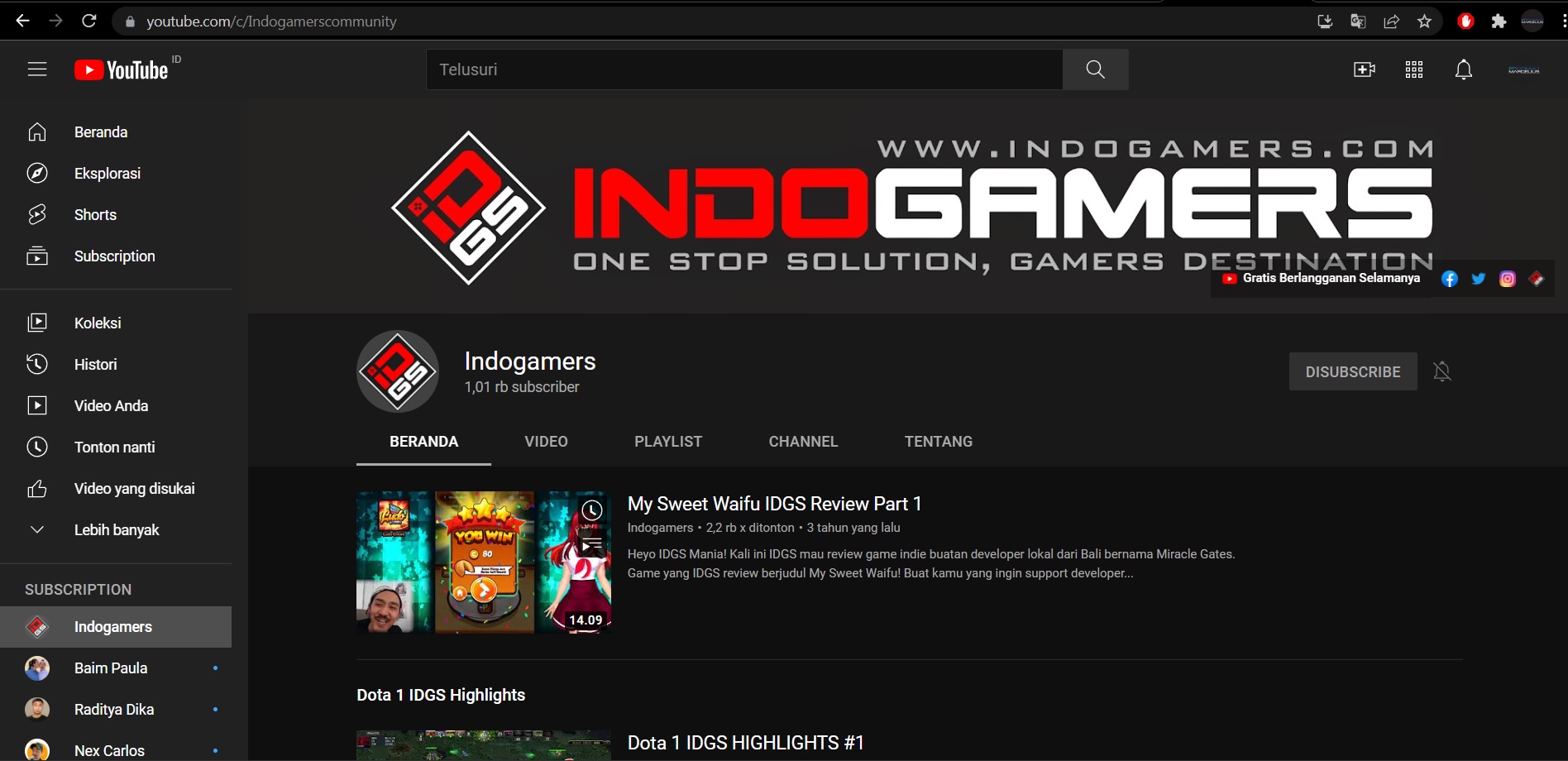Select the BERANDA channel tab
Screen dimensions: 1568x761
pyautogui.click(x=423, y=442)
